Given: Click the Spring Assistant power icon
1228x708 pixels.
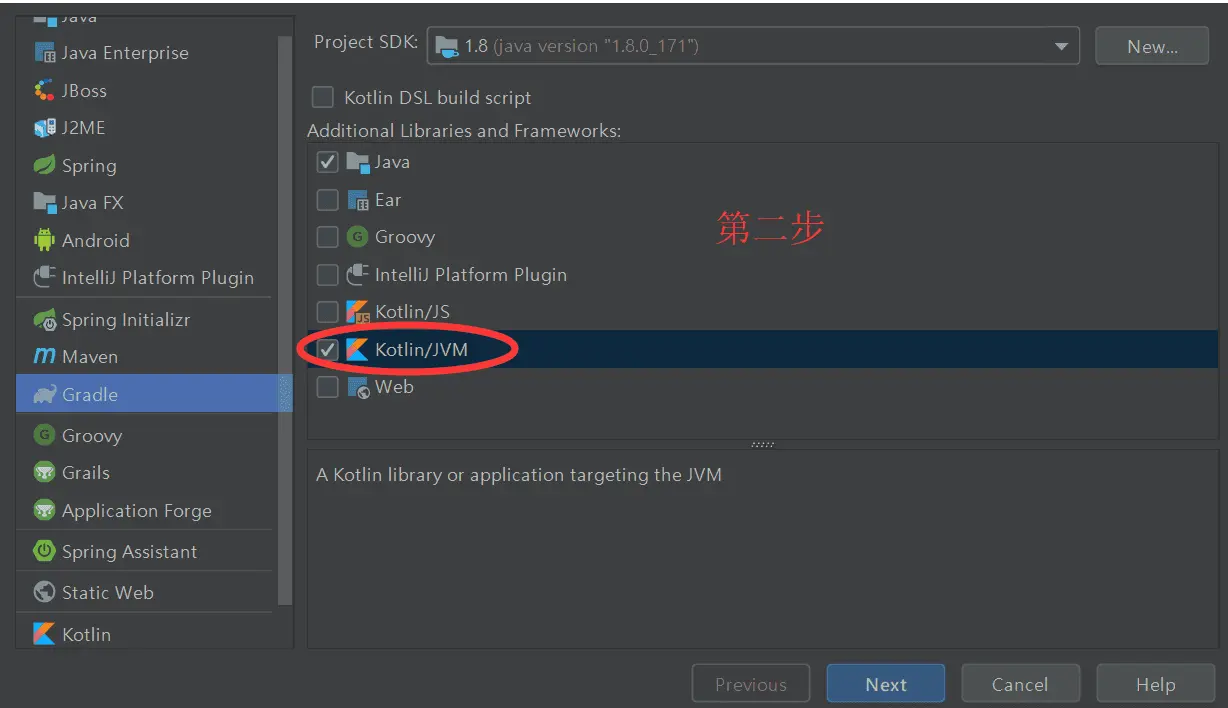Looking at the screenshot, I should pos(44,551).
